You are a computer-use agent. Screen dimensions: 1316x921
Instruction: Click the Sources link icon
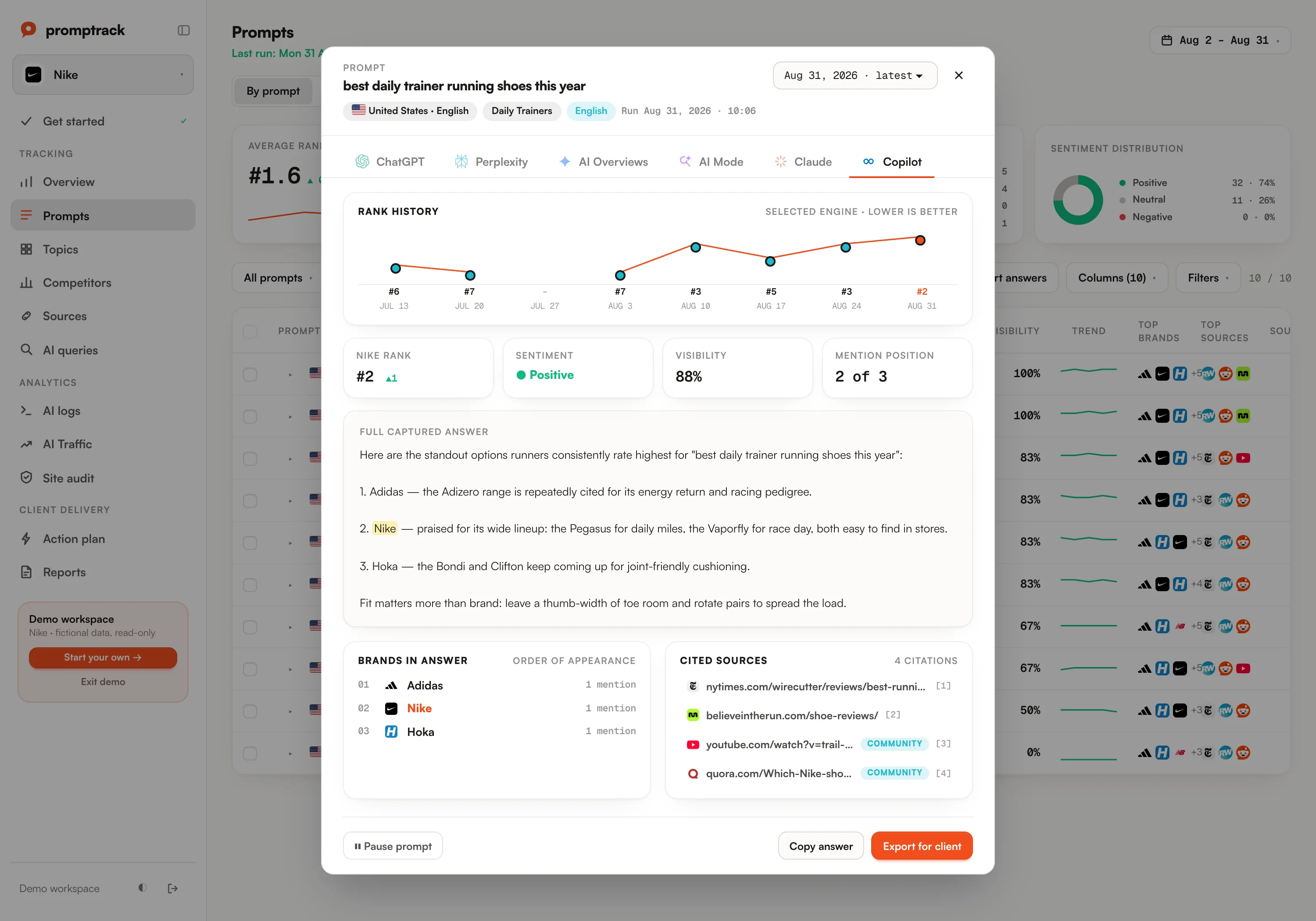26,316
